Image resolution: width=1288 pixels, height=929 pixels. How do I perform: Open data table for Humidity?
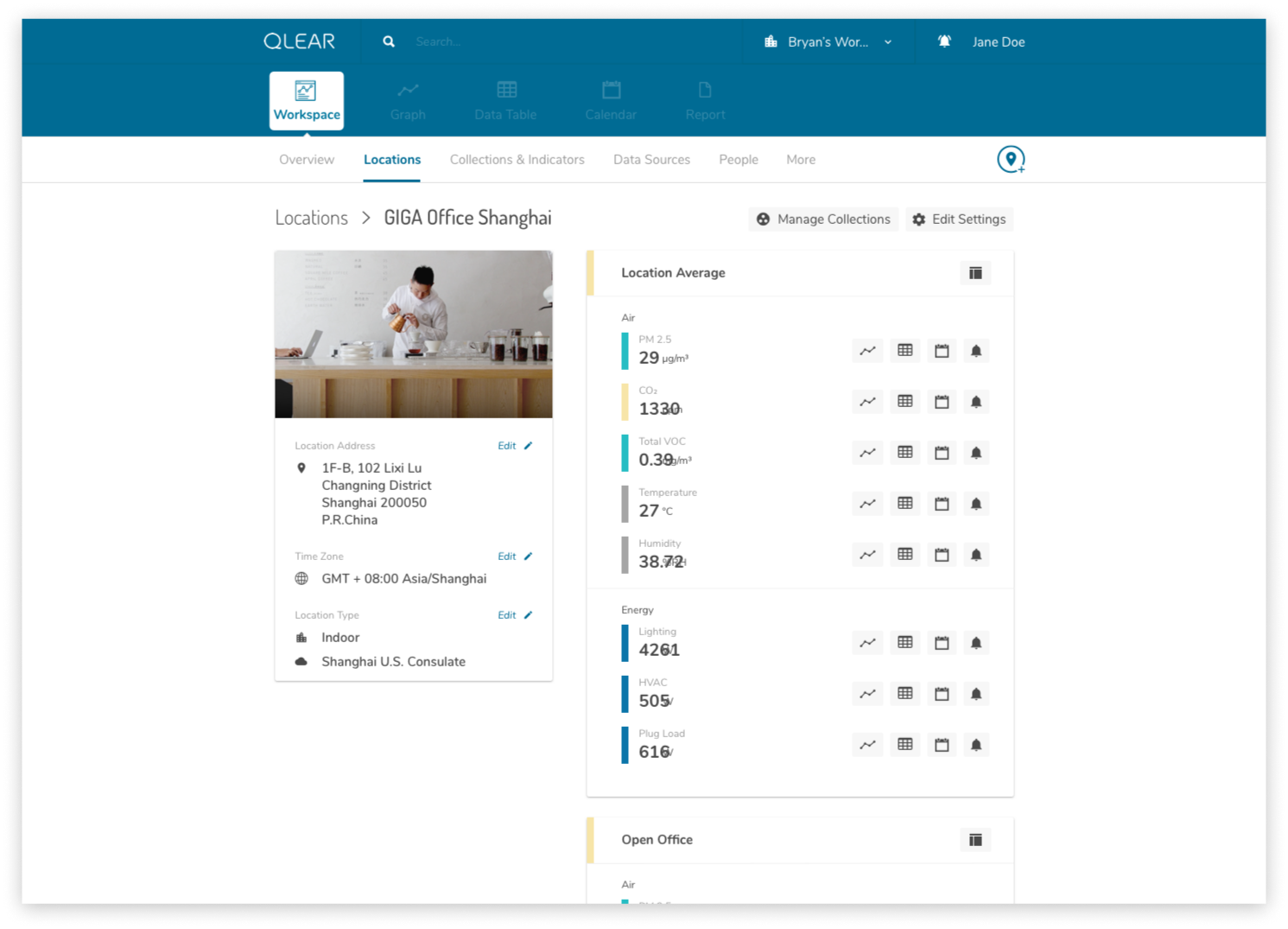click(904, 555)
